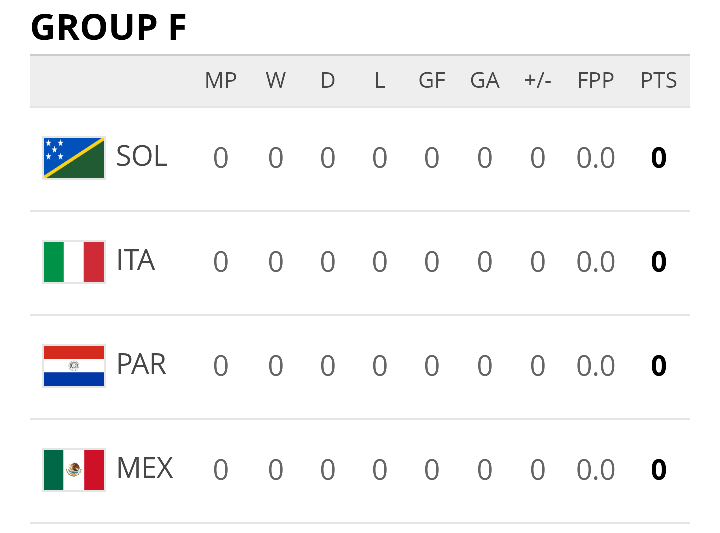This screenshot has width=720, height=533.
Task: Select the PAR team name
Action: click(x=141, y=365)
